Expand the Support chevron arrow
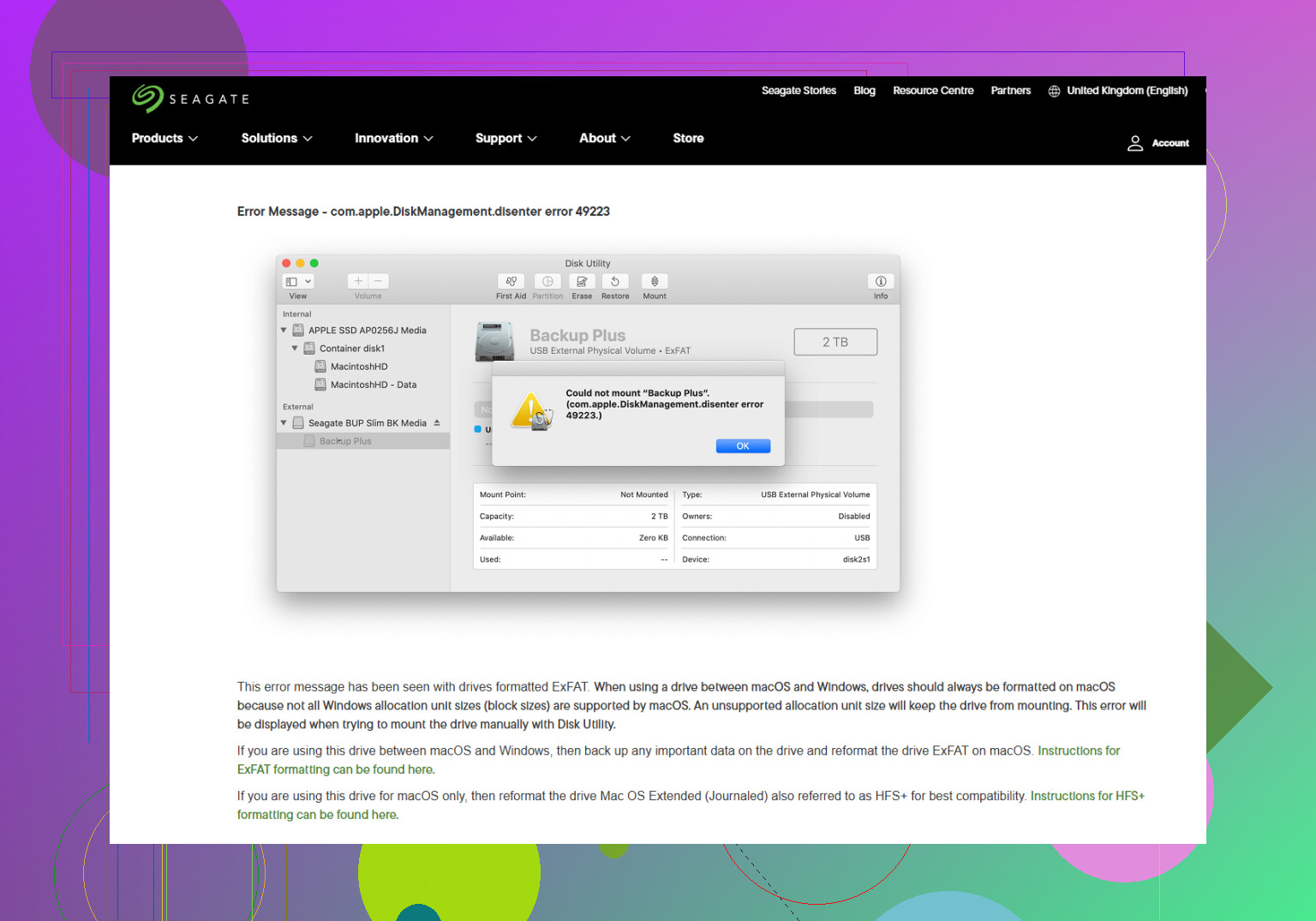The image size is (1316, 921). click(532, 139)
